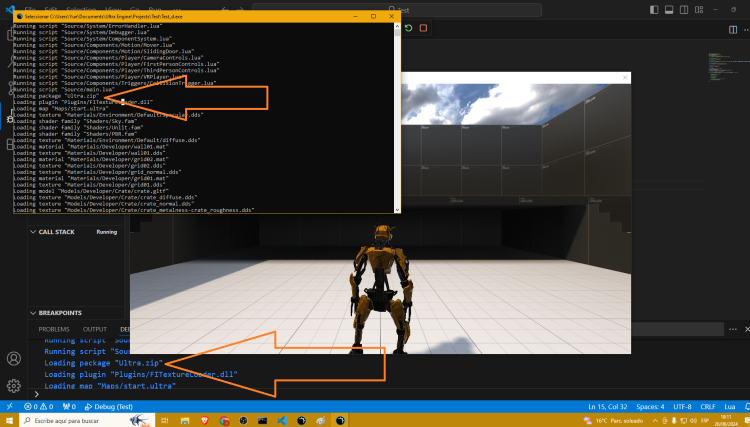Click Debug (Test) launch configuration in status bar
This screenshot has height=427, width=750.
point(107,407)
